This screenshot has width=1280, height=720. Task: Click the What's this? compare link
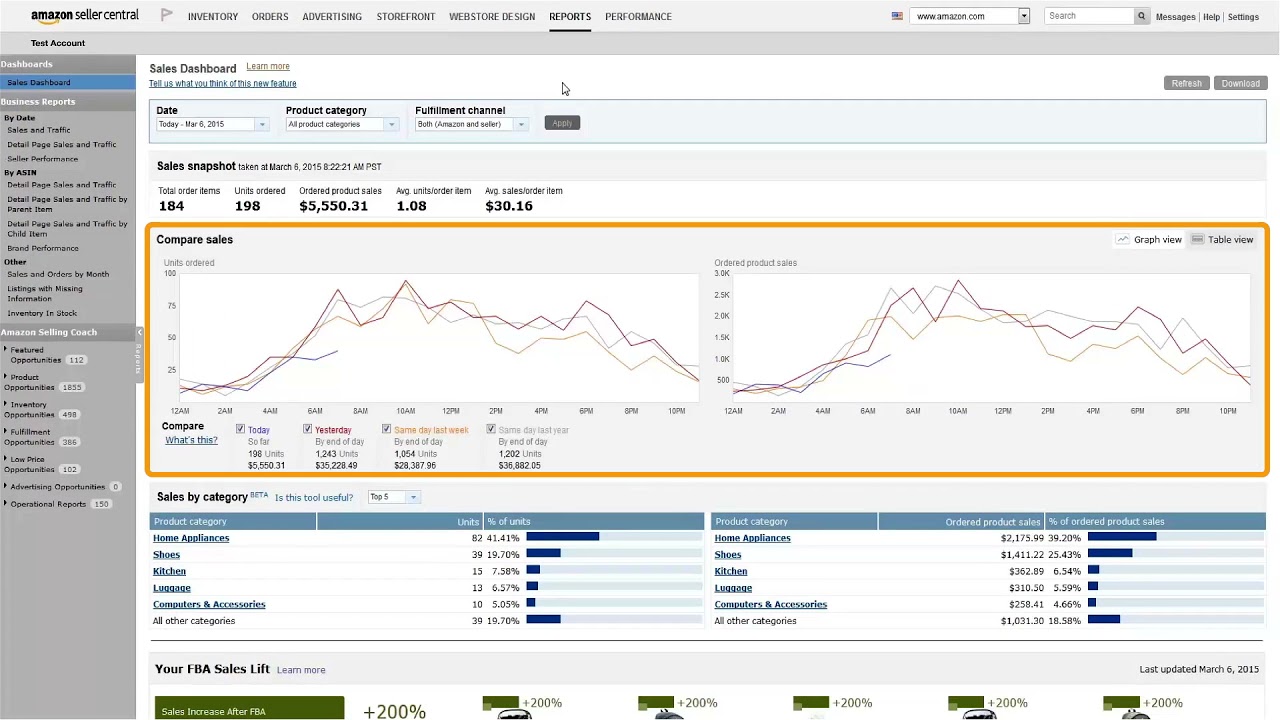point(191,440)
